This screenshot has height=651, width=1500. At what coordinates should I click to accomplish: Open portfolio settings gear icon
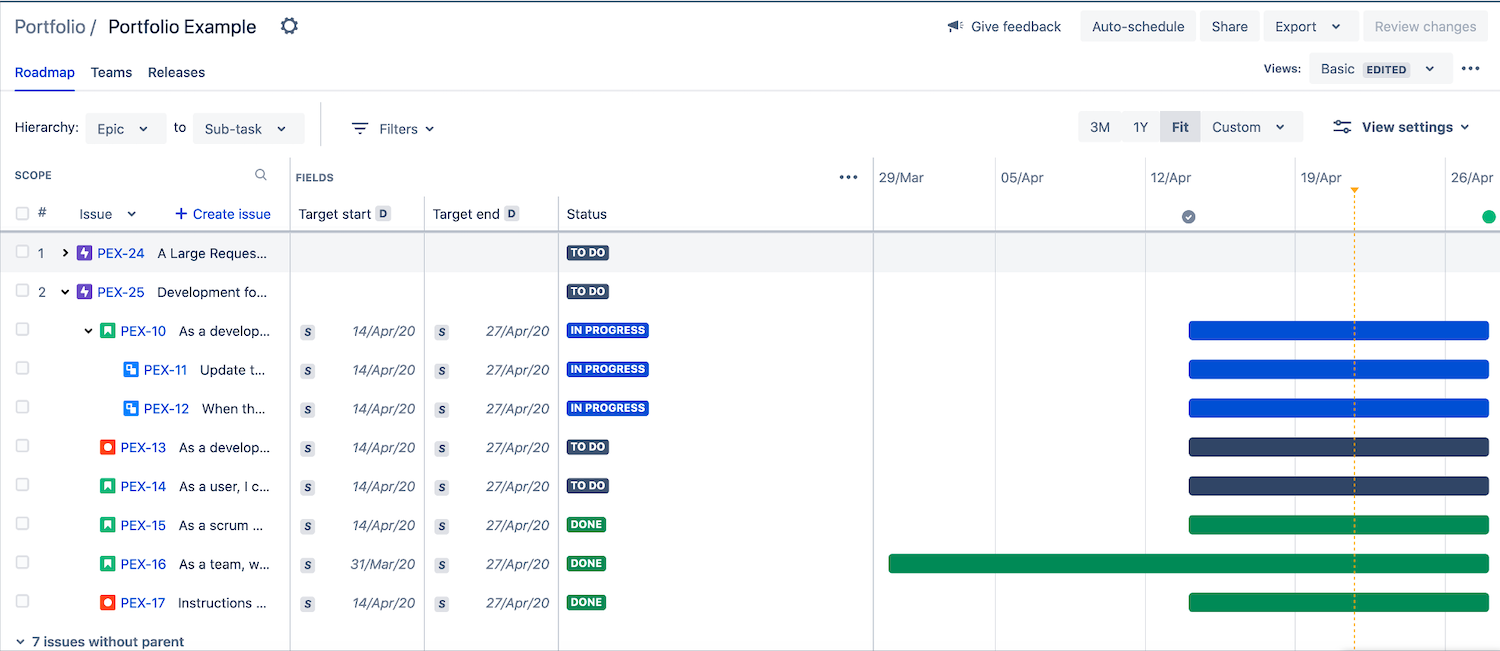[289, 26]
